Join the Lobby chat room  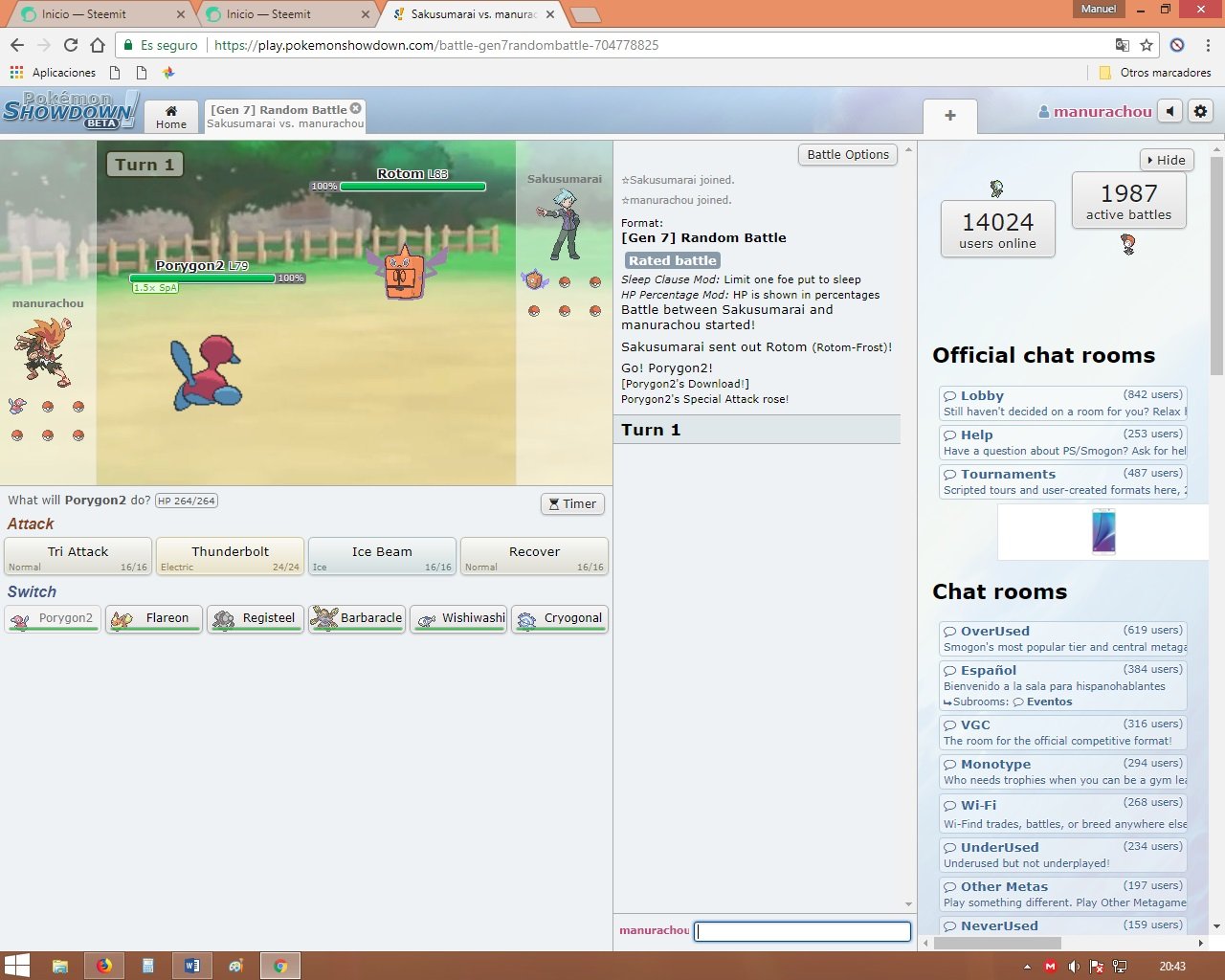click(1063, 403)
